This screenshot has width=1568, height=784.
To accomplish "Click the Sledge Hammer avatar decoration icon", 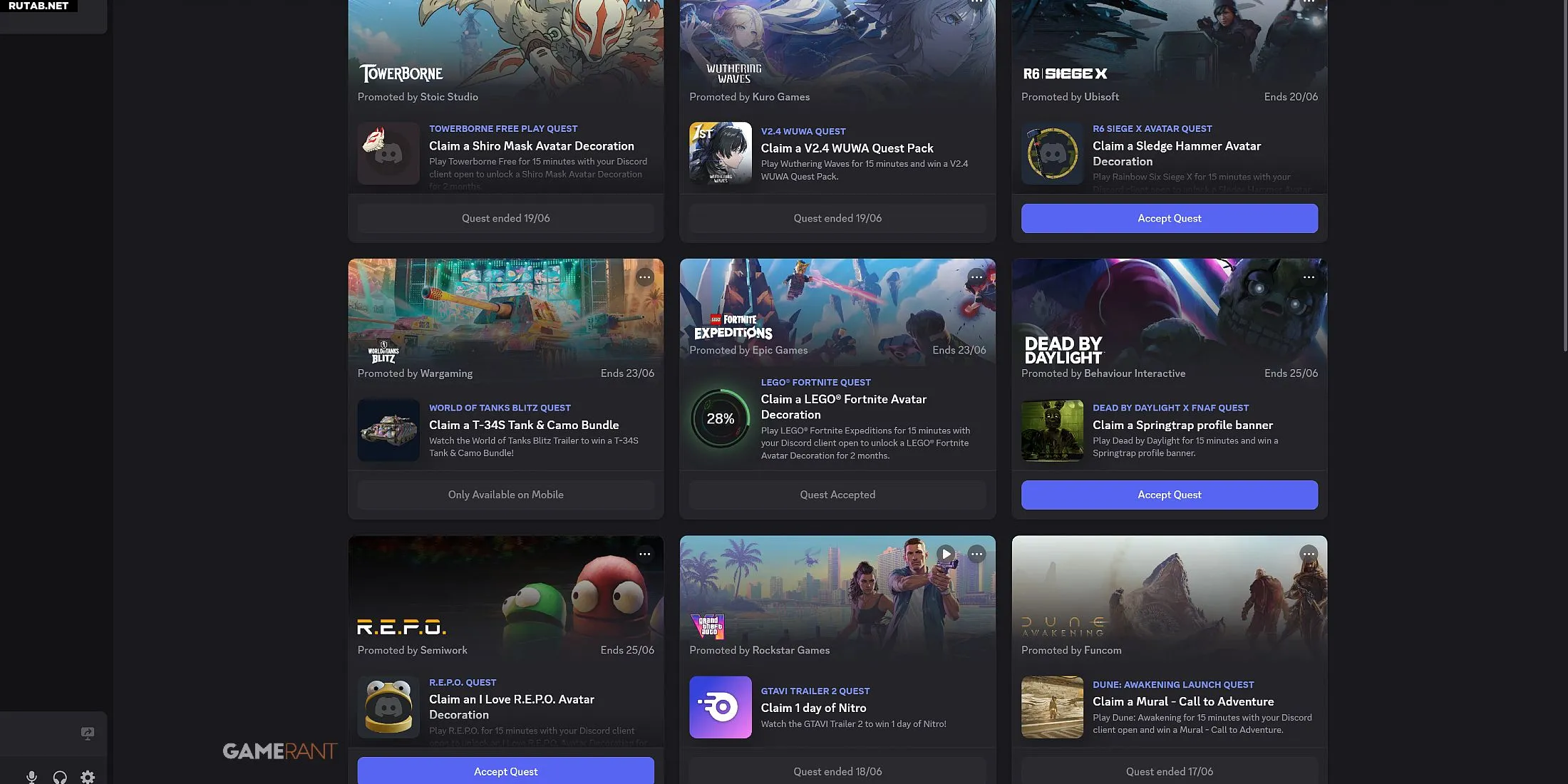I will (x=1052, y=153).
